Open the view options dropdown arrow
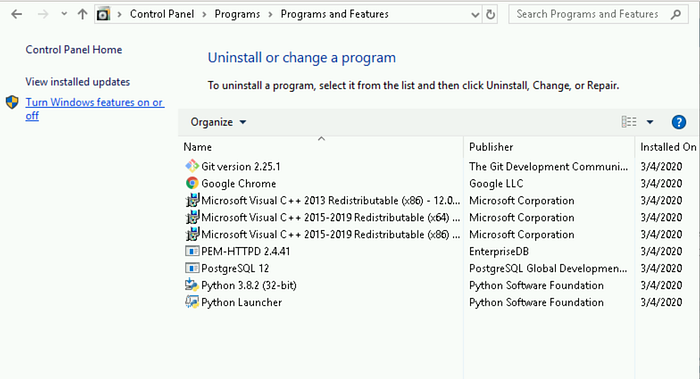This screenshot has height=379, width=700. pyautogui.click(x=650, y=122)
